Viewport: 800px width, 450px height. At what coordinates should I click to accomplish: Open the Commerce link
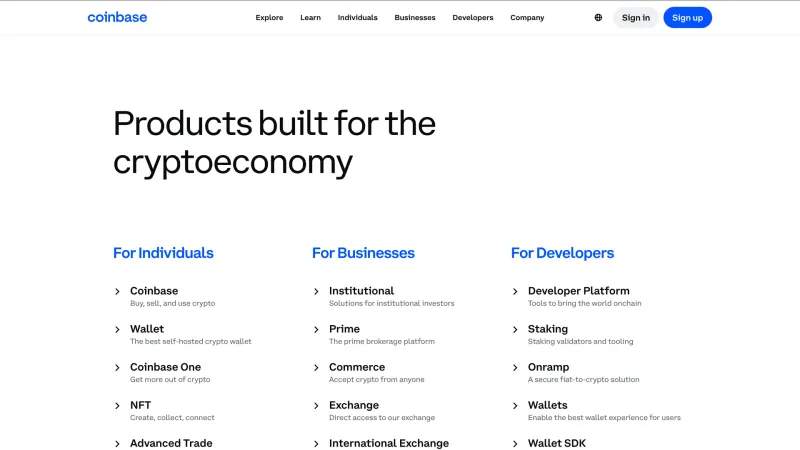pos(357,367)
